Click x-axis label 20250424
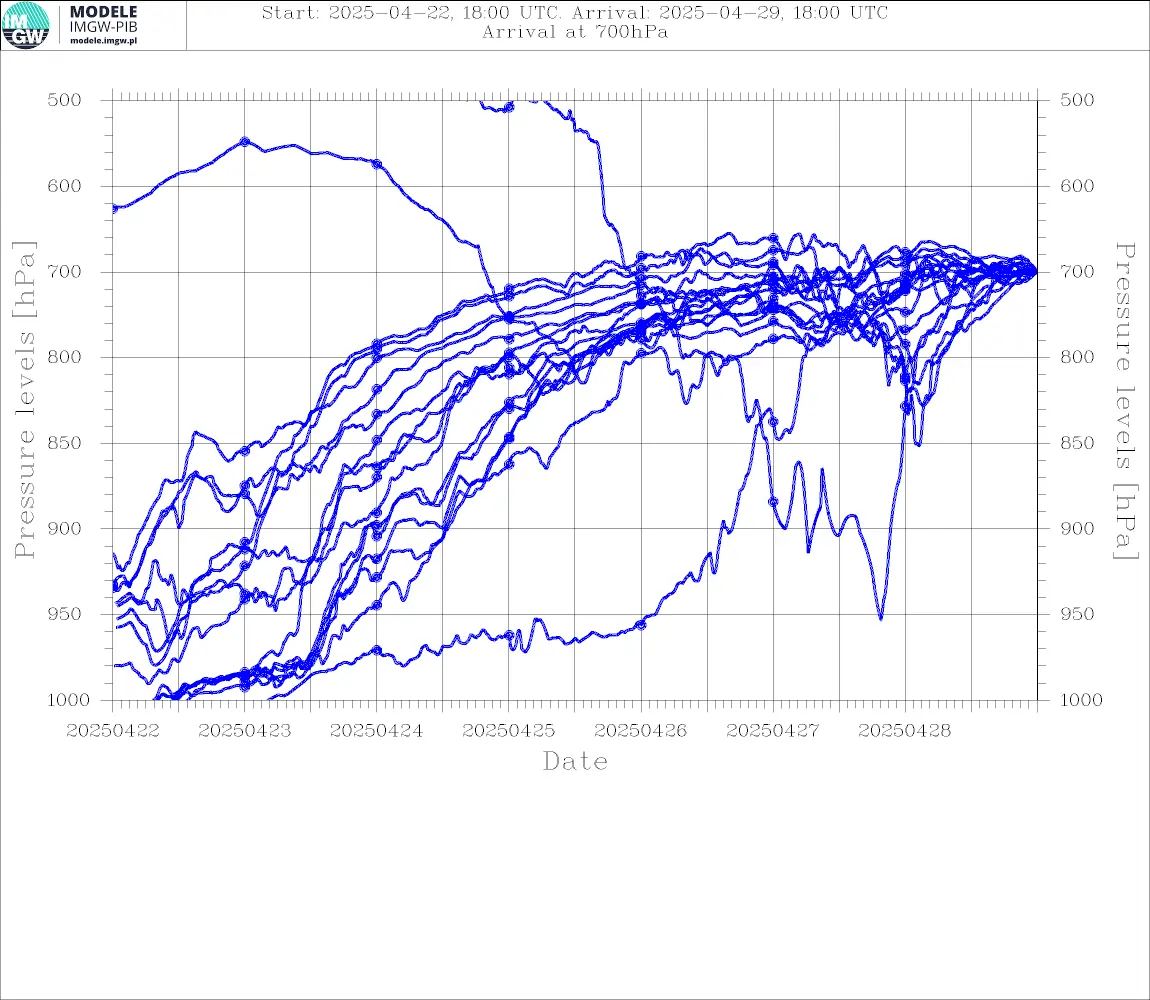1150x1000 pixels. [x=377, y=731]
